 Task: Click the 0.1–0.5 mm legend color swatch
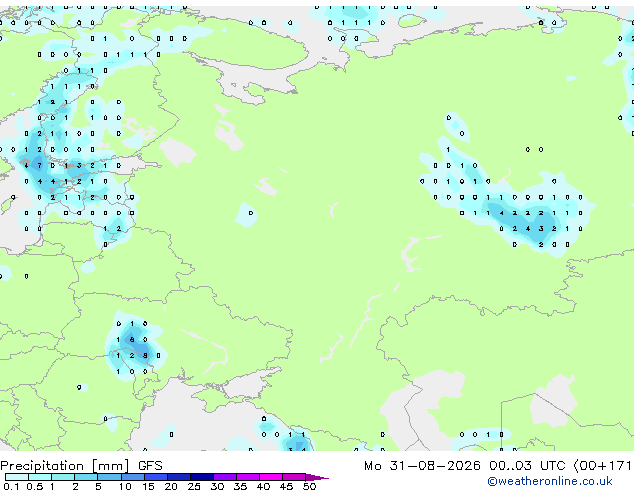[17, 477]
